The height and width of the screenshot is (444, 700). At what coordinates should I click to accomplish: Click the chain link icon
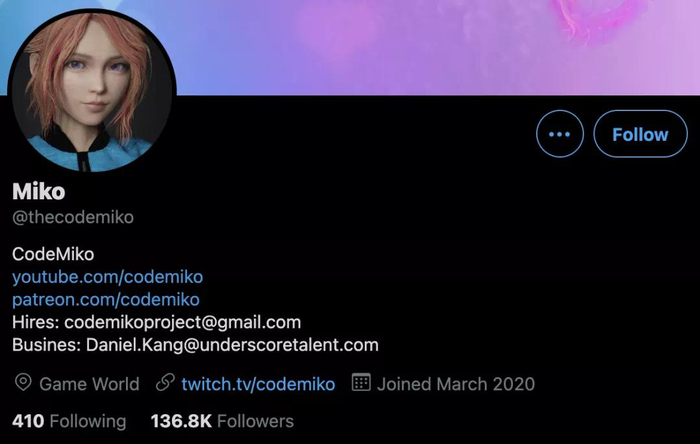[166, 383]
